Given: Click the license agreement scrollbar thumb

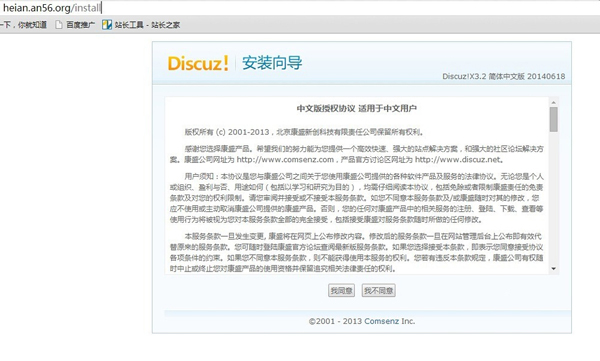Looking at the screenshot, I should (x=553, y=119).
